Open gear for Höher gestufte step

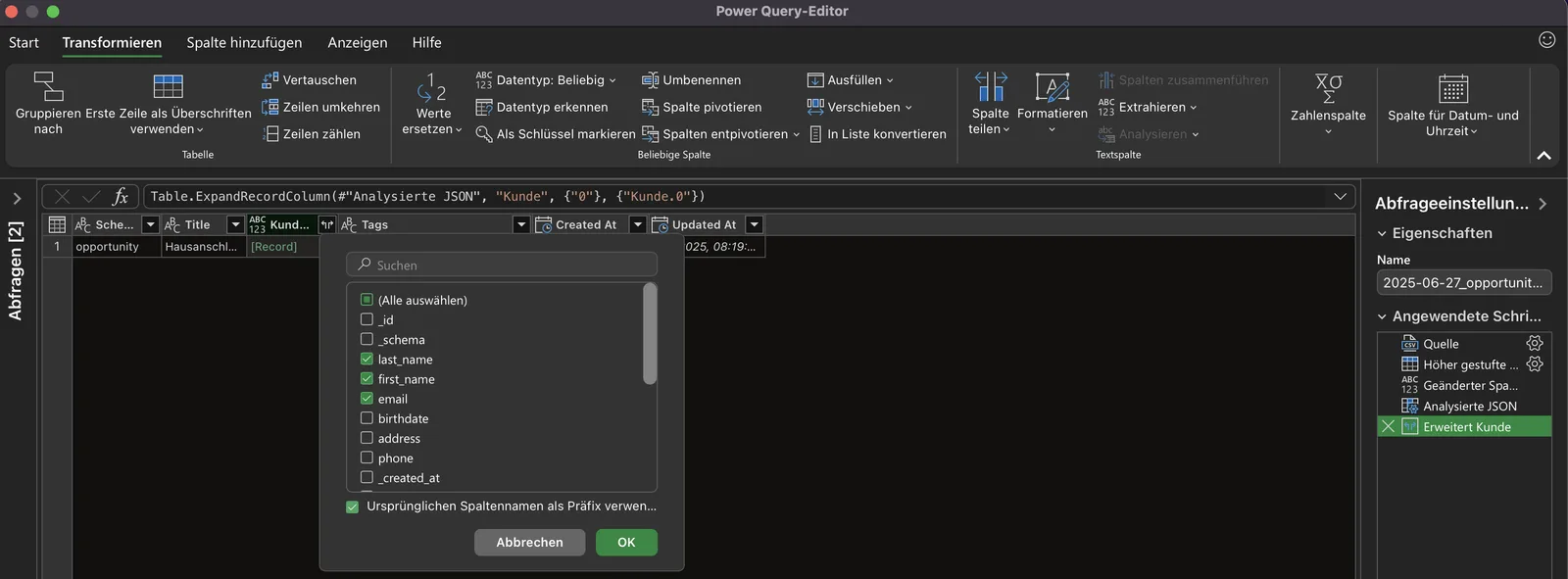[x=1535, y=363]
